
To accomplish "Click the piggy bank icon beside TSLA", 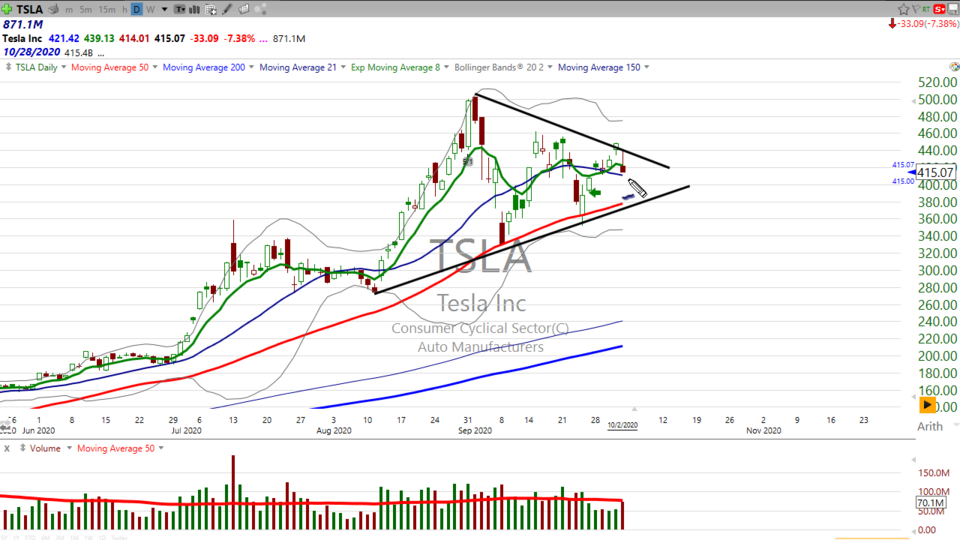I will coord(54,9).
